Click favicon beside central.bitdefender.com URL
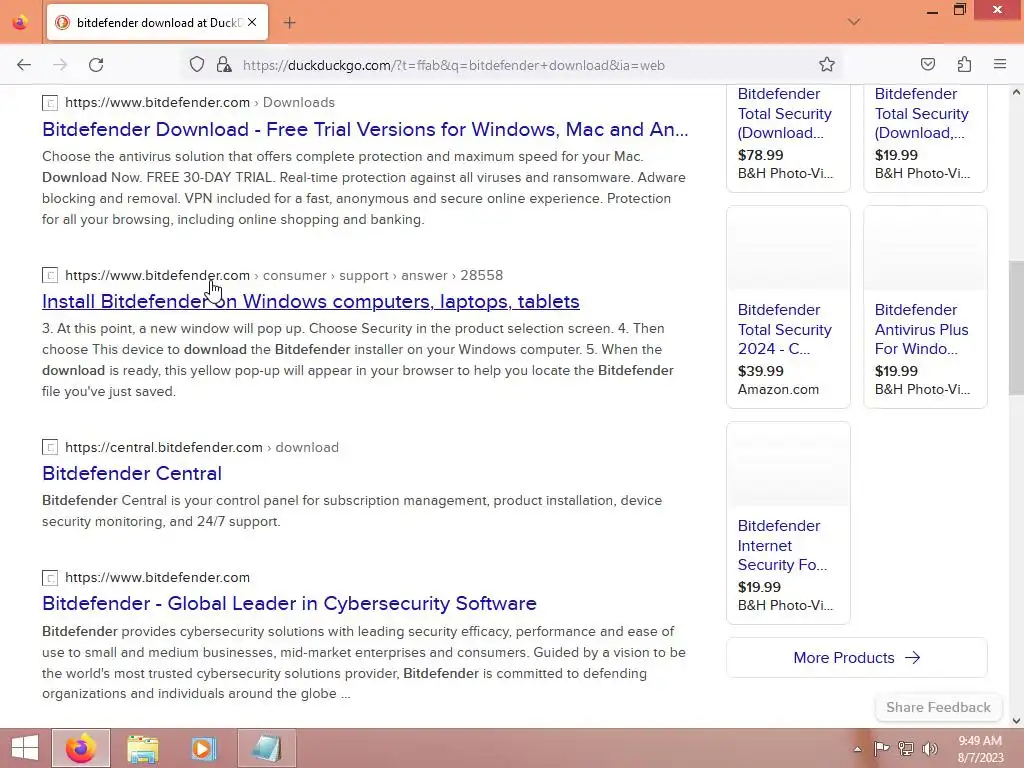This screenshot has width=1024, height=768. 50,447
